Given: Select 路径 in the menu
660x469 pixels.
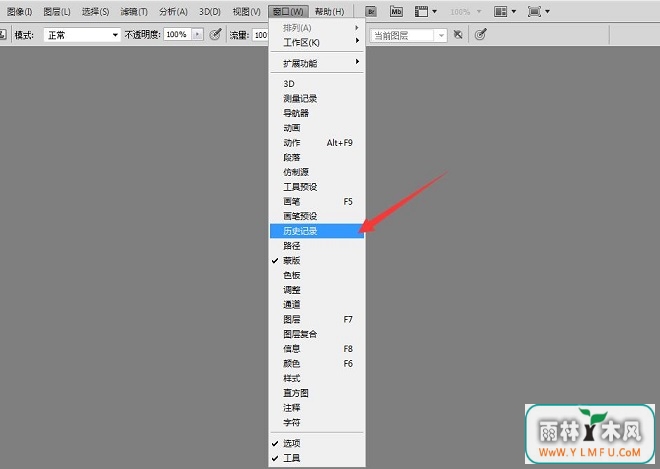Looking at the screenshot, I should pos(317,246).
